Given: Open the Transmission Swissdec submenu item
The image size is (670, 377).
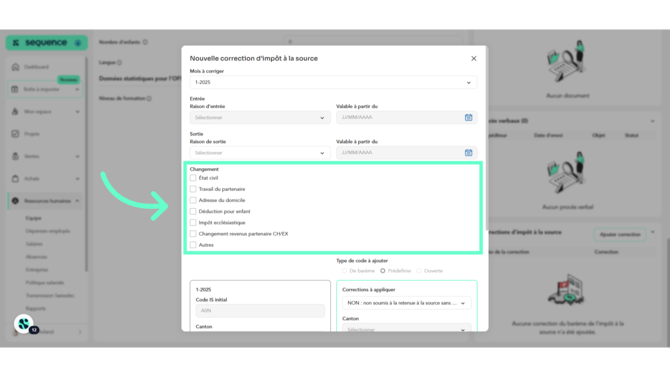Looking at the screenshot, I should point(50,295).
